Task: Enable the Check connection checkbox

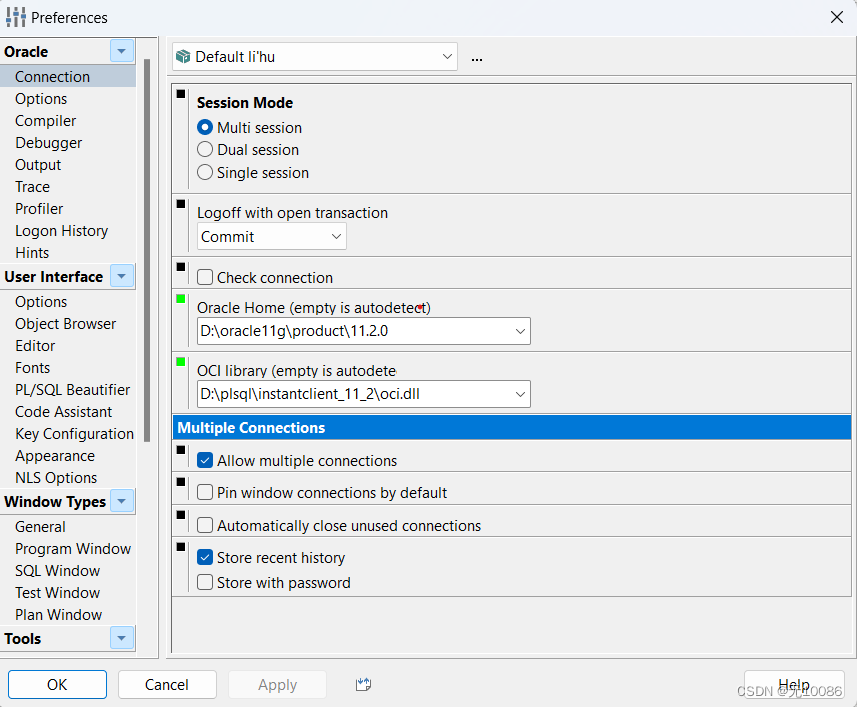Action: [205, 277]
